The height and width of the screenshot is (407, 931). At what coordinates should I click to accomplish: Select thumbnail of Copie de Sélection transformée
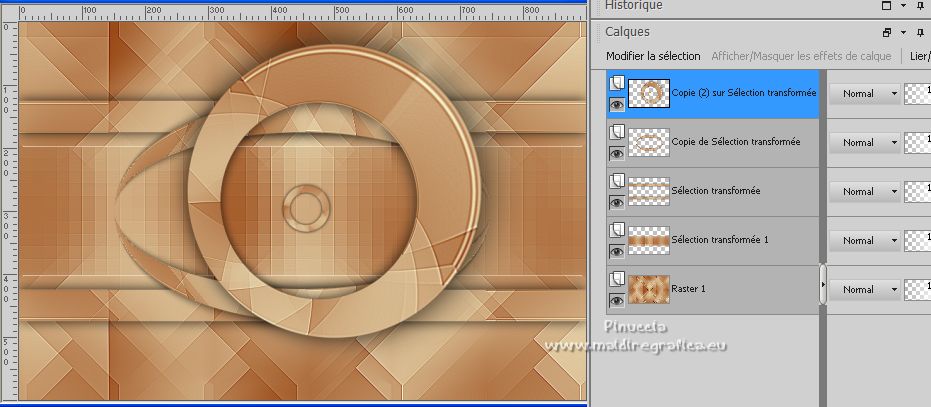click(x=649, y=143)
